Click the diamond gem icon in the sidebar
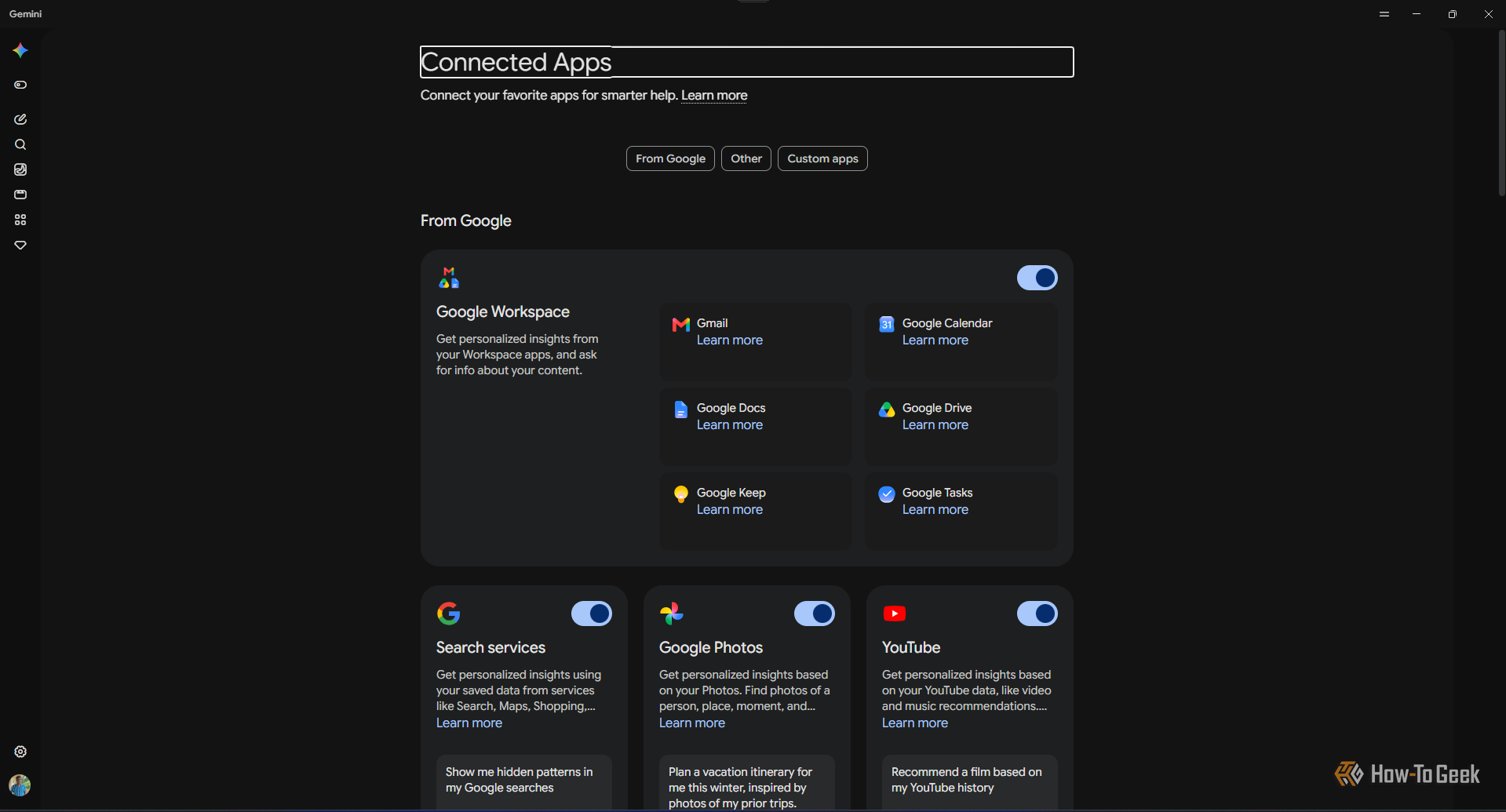This screenshot has width=1506, height=812. tap(20, 245)
